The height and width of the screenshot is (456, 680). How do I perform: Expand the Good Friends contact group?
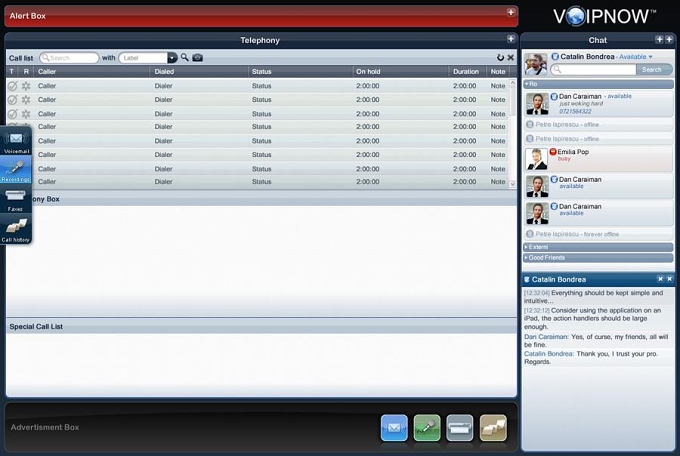(x=598, y=258)
